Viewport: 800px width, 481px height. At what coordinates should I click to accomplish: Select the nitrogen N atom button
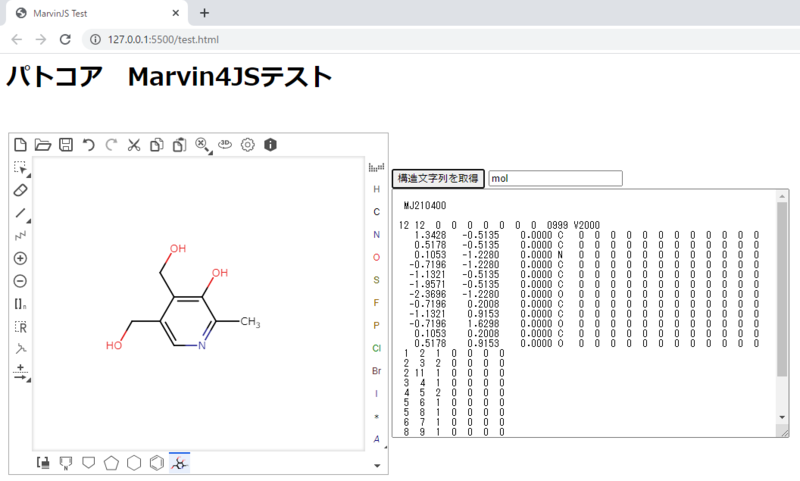pos(377,235)
